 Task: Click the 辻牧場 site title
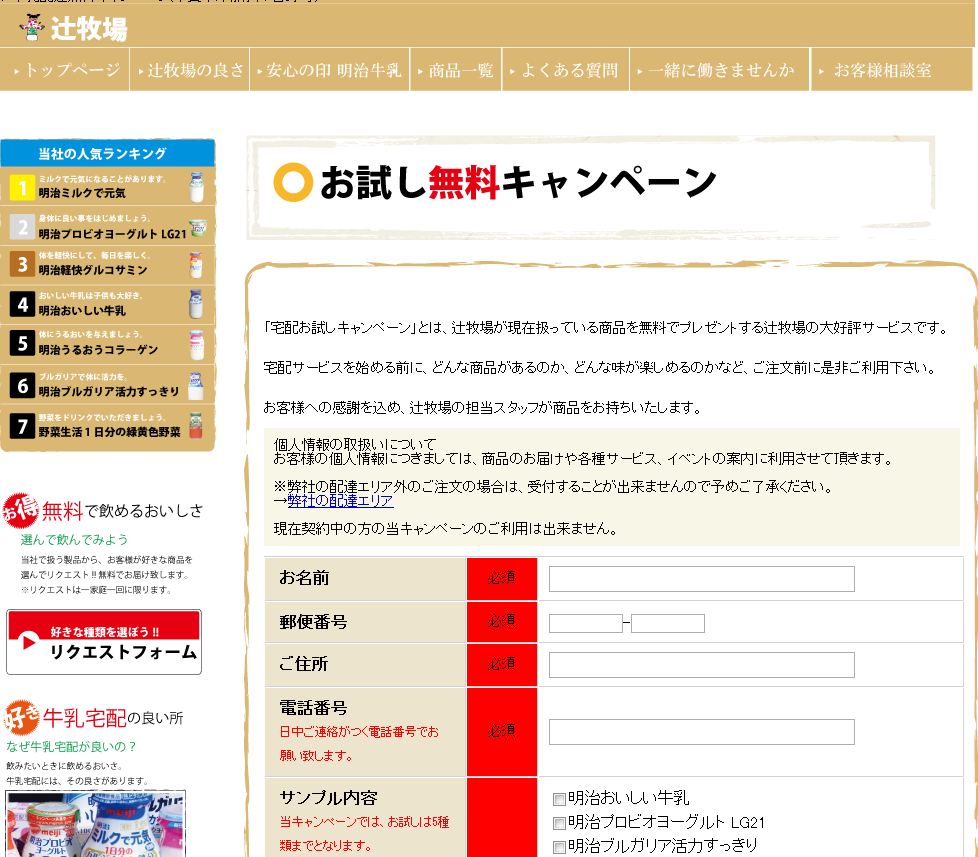click(89, 29)
